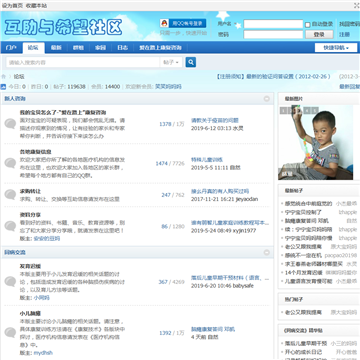360x360 pixels.
Task: Click the 用户名 input field
Action: [273, 24]
